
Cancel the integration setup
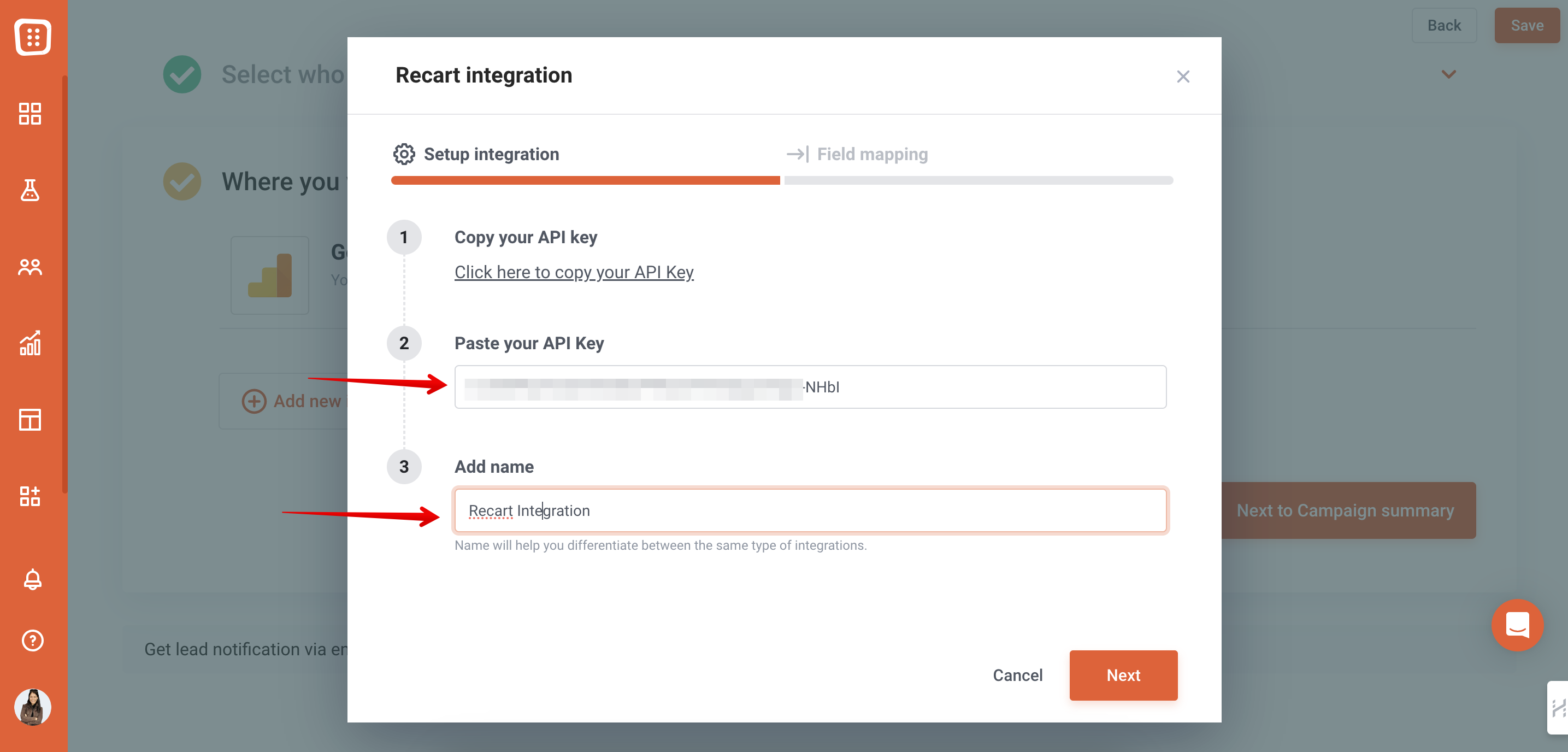[x=1017, y=675]
